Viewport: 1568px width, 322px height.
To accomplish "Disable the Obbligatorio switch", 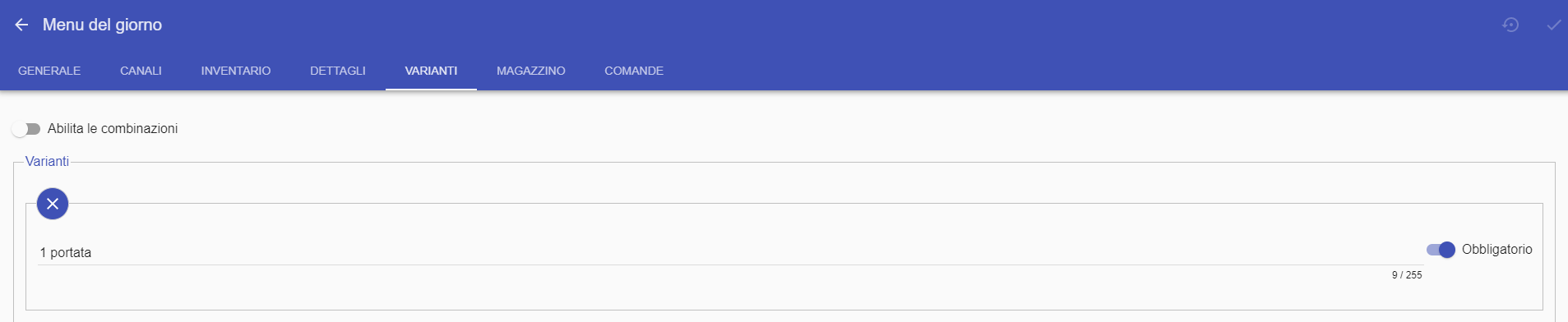I will tap(1441, 250).
